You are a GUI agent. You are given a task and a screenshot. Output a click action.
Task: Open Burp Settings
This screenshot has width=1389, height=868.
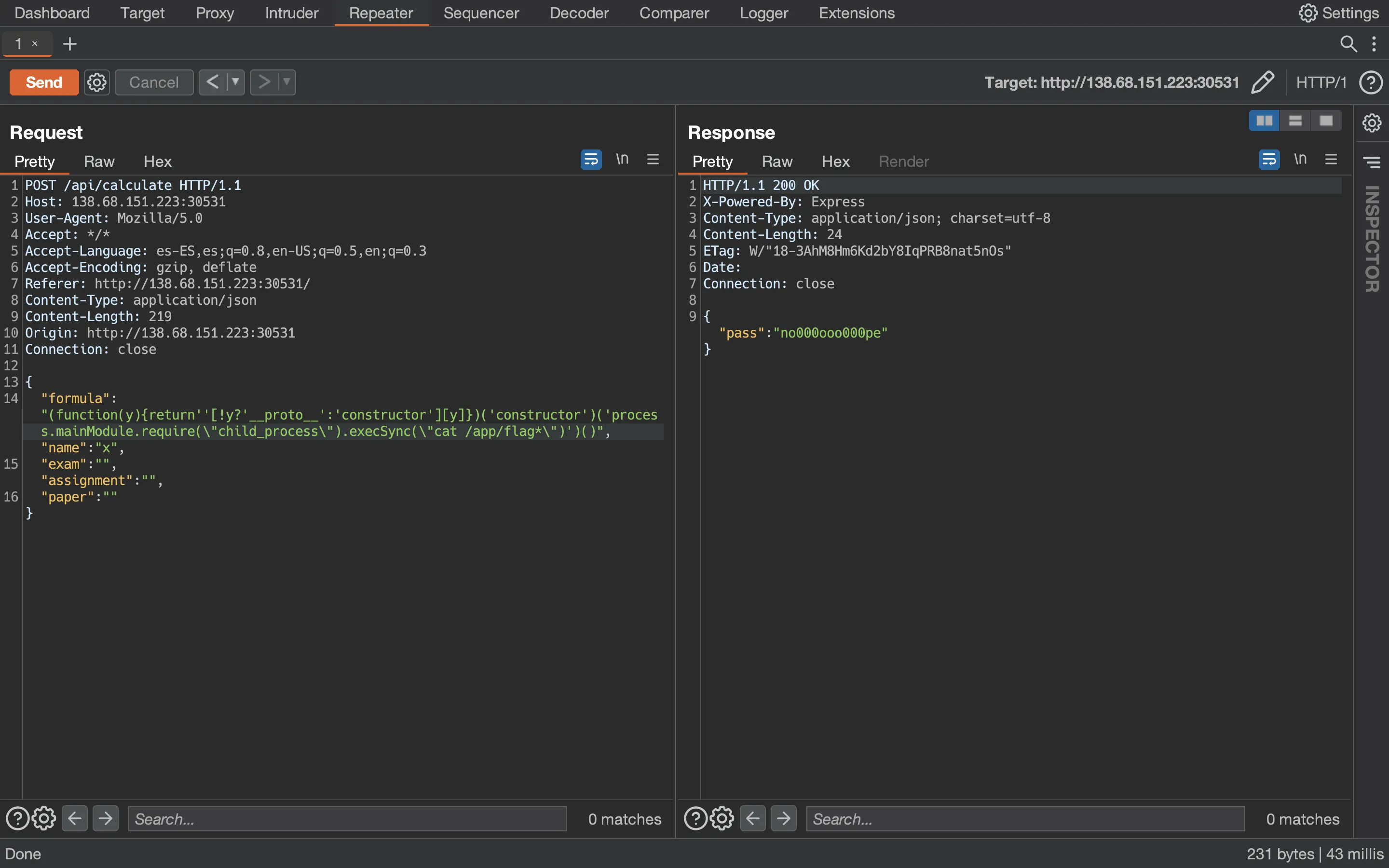[x=1338, y=13]
